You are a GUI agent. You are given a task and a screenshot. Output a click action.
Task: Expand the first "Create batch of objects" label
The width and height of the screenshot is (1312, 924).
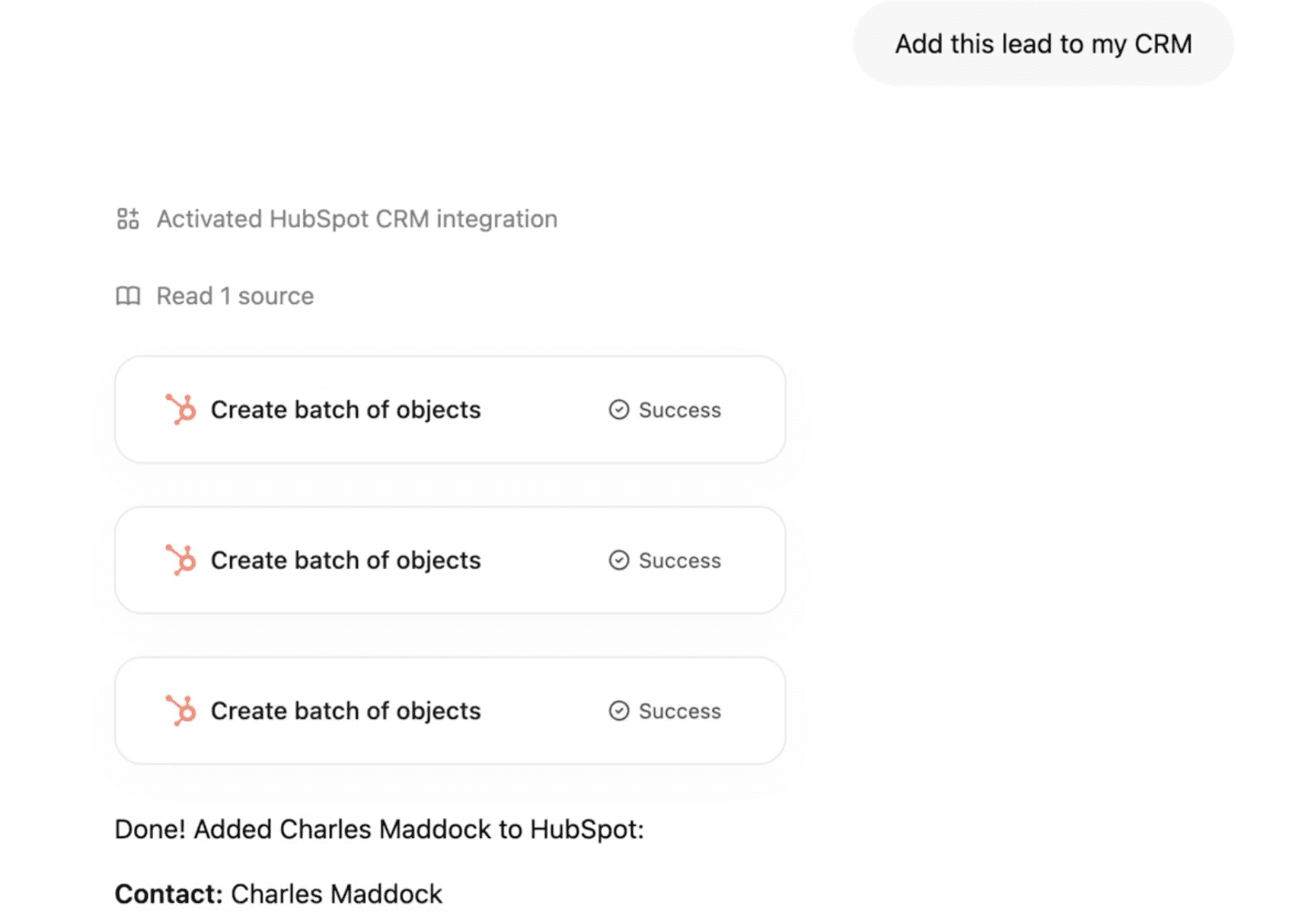click(x=345, y=409)
